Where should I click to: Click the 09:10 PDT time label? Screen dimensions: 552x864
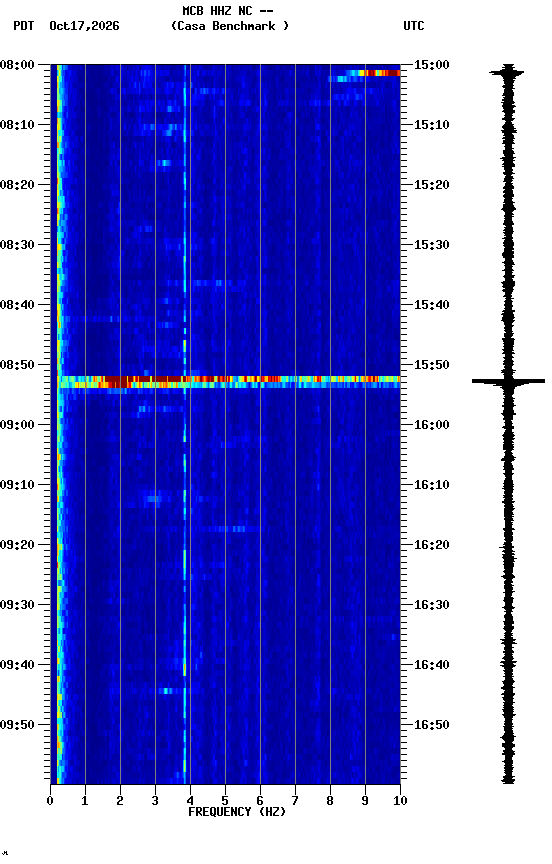tap(17, 485)
